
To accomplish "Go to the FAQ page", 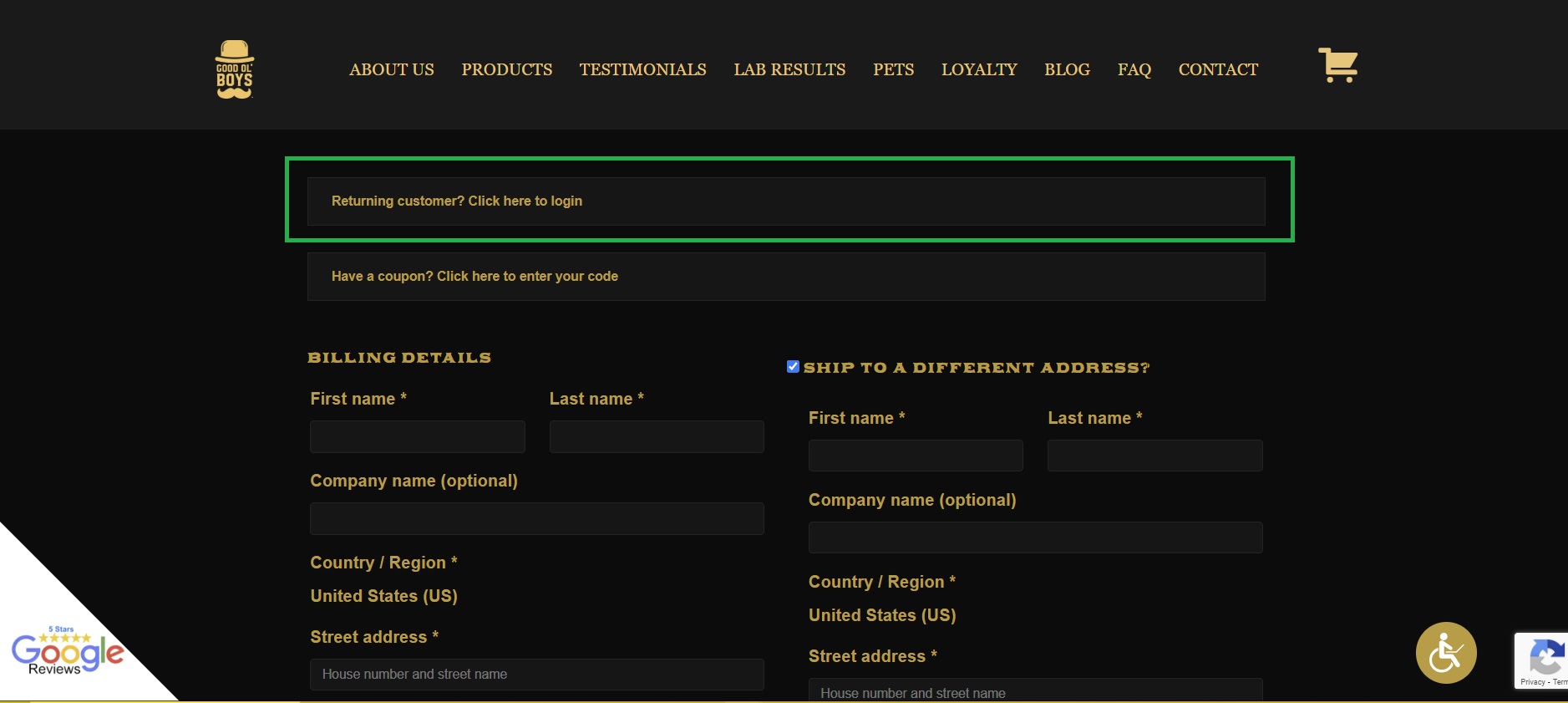I will point(1134,69).
